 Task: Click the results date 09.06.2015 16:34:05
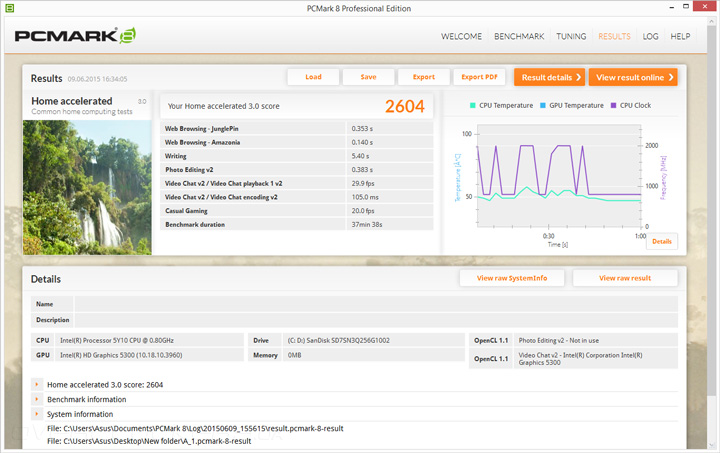tap(97, 79)
